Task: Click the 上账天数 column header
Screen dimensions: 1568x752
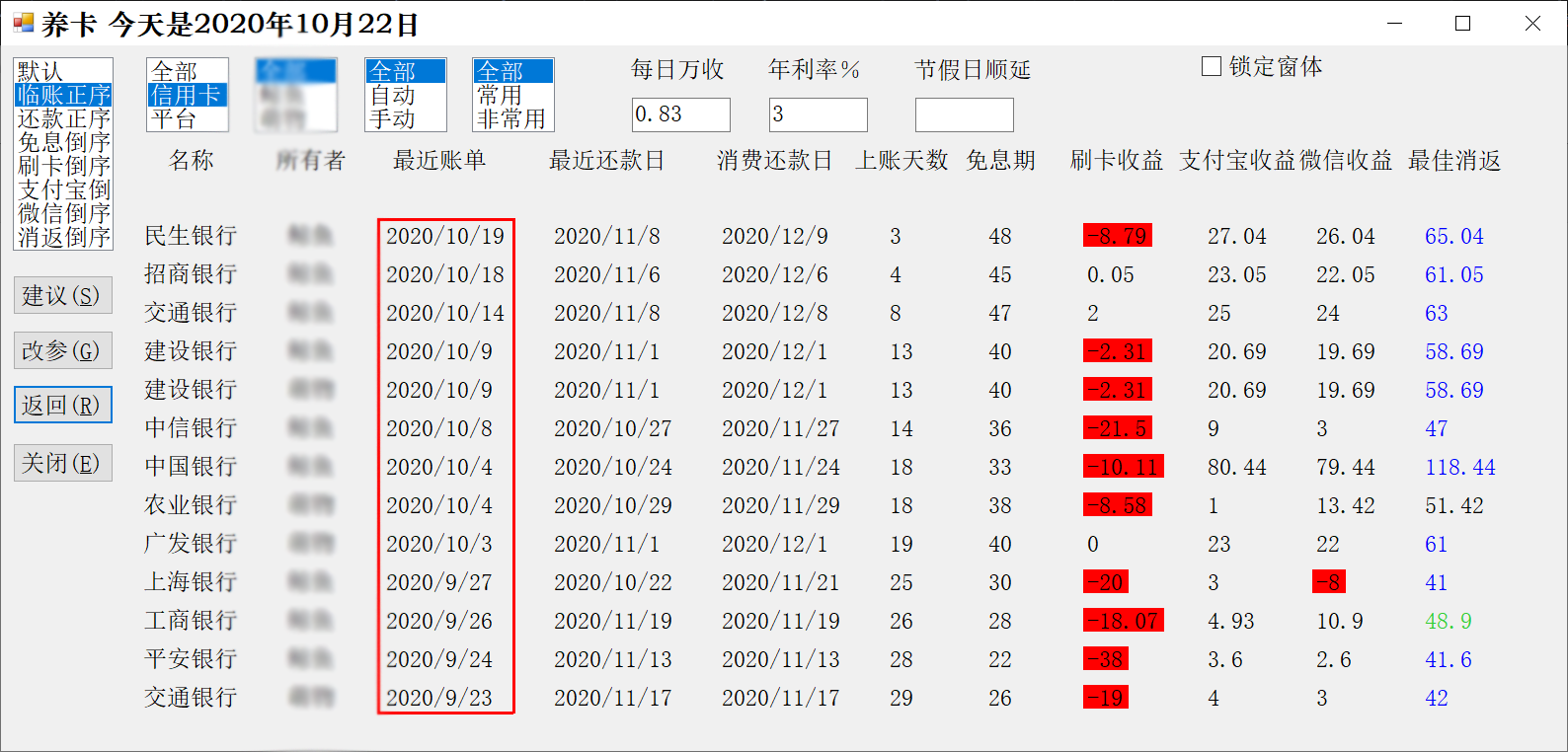Action: click(902, 160)
